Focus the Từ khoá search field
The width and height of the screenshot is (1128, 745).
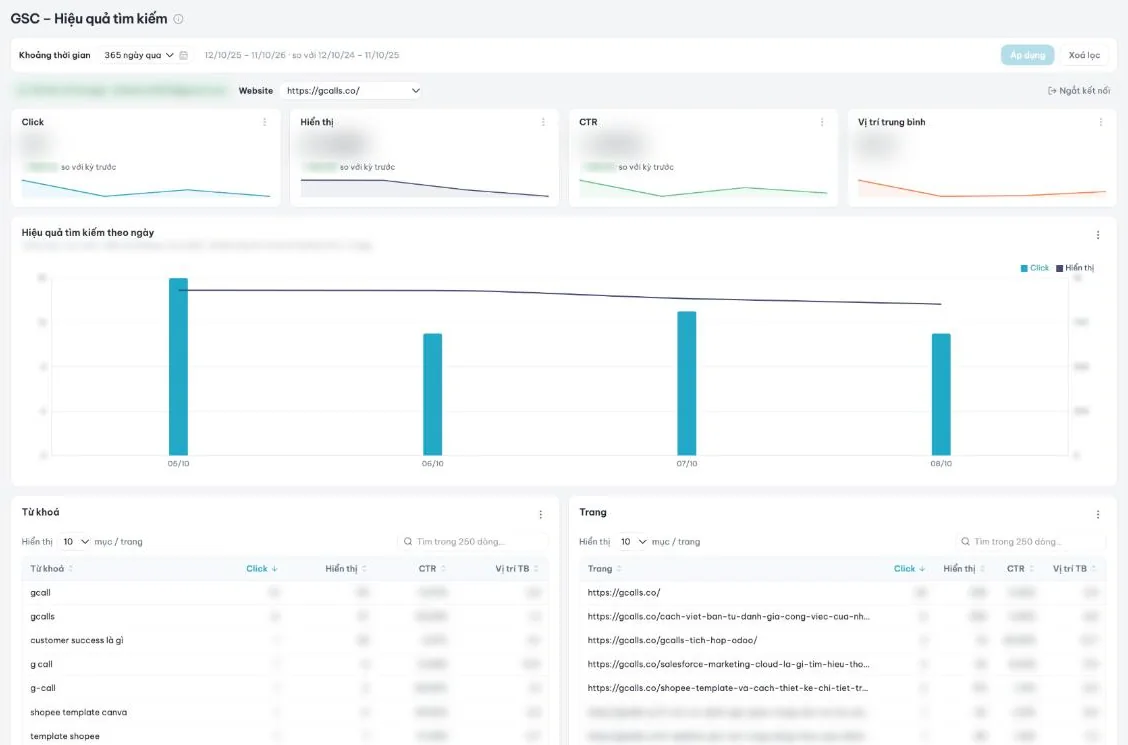pos(472,541)
